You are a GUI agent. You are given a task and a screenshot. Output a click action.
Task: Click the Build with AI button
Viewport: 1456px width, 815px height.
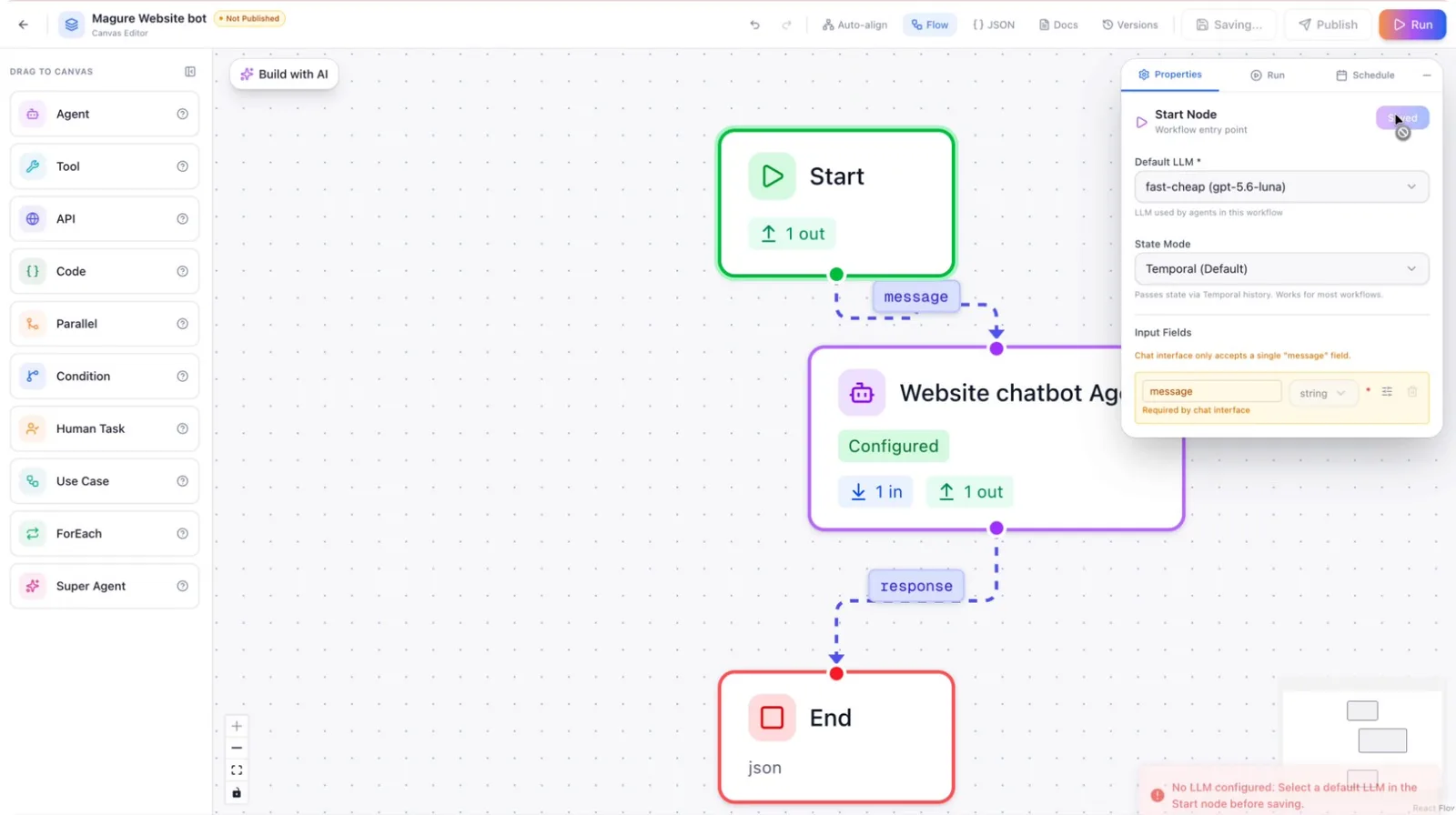coord(284,75)
